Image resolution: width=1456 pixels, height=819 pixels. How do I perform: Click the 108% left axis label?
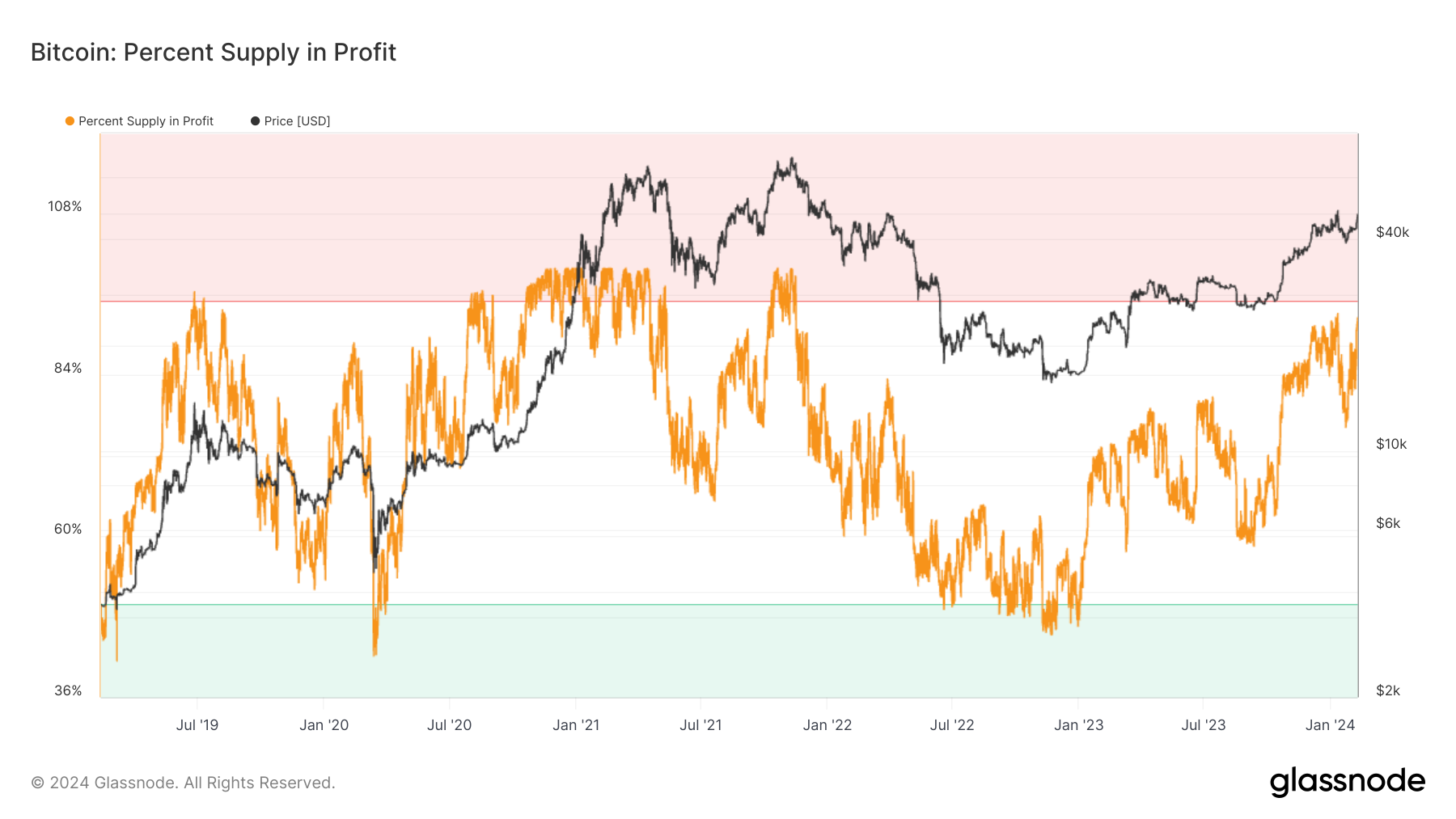[65, 207]
